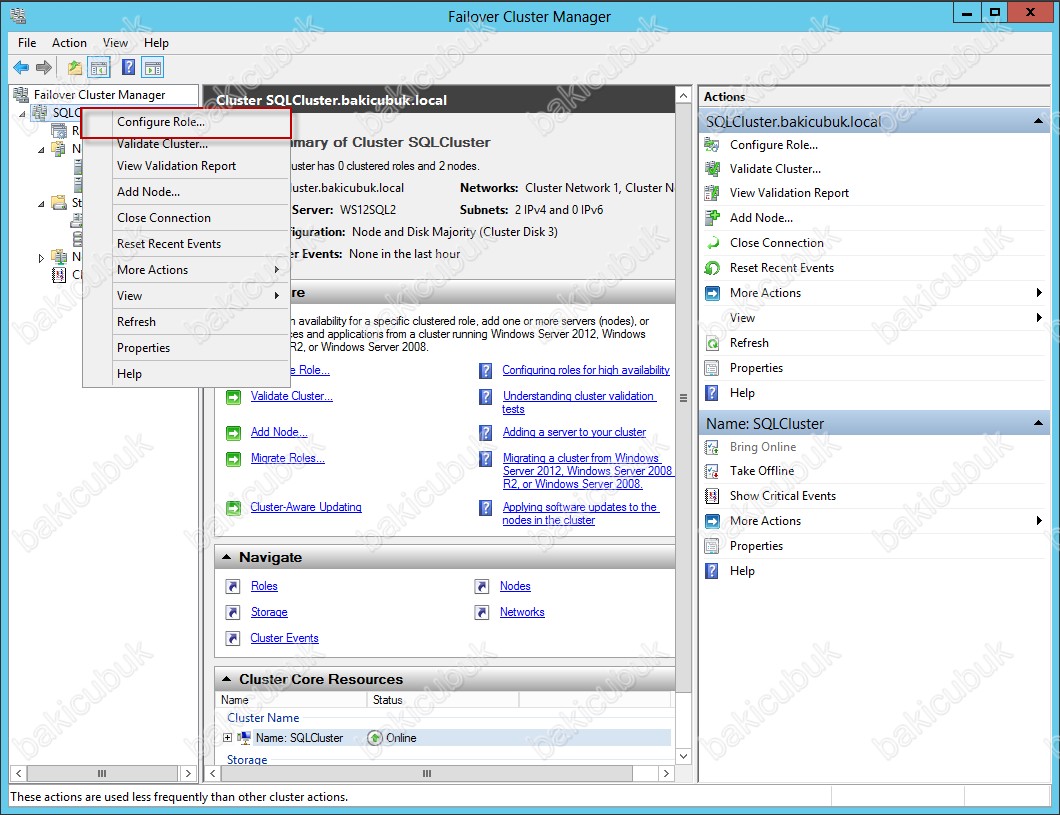1060x815 pixels.
Task: Open the File menu
Action: coord(27,43)
